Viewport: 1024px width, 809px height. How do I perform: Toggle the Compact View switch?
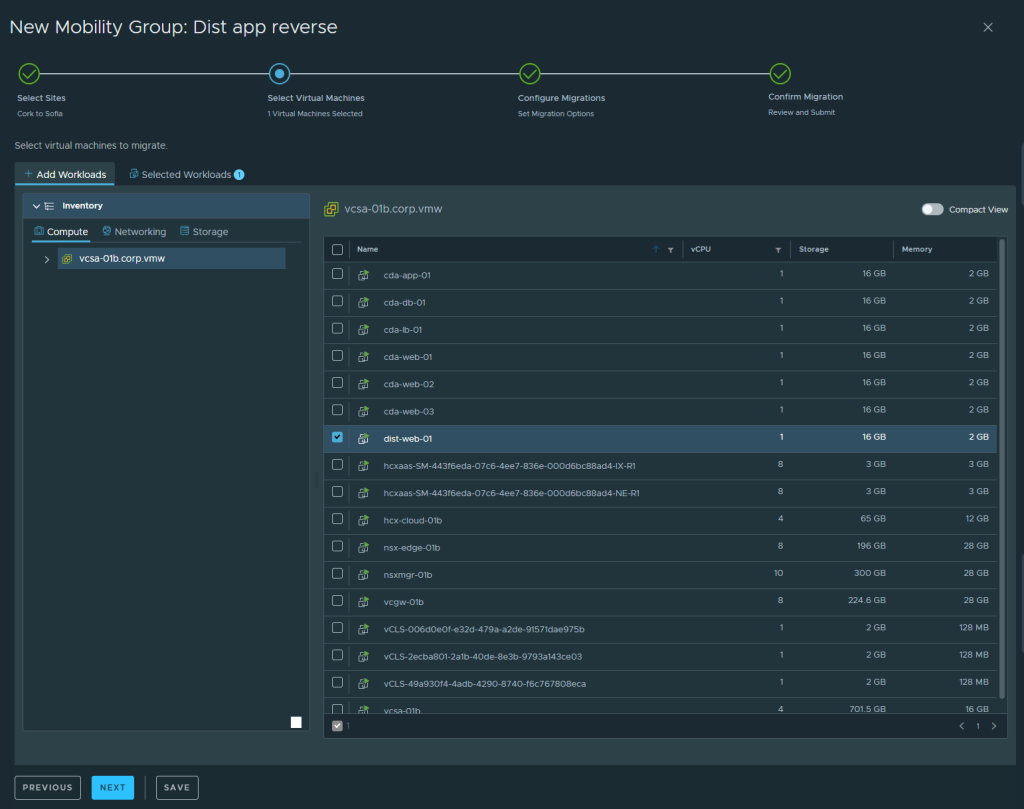click(x=932, y=209)
